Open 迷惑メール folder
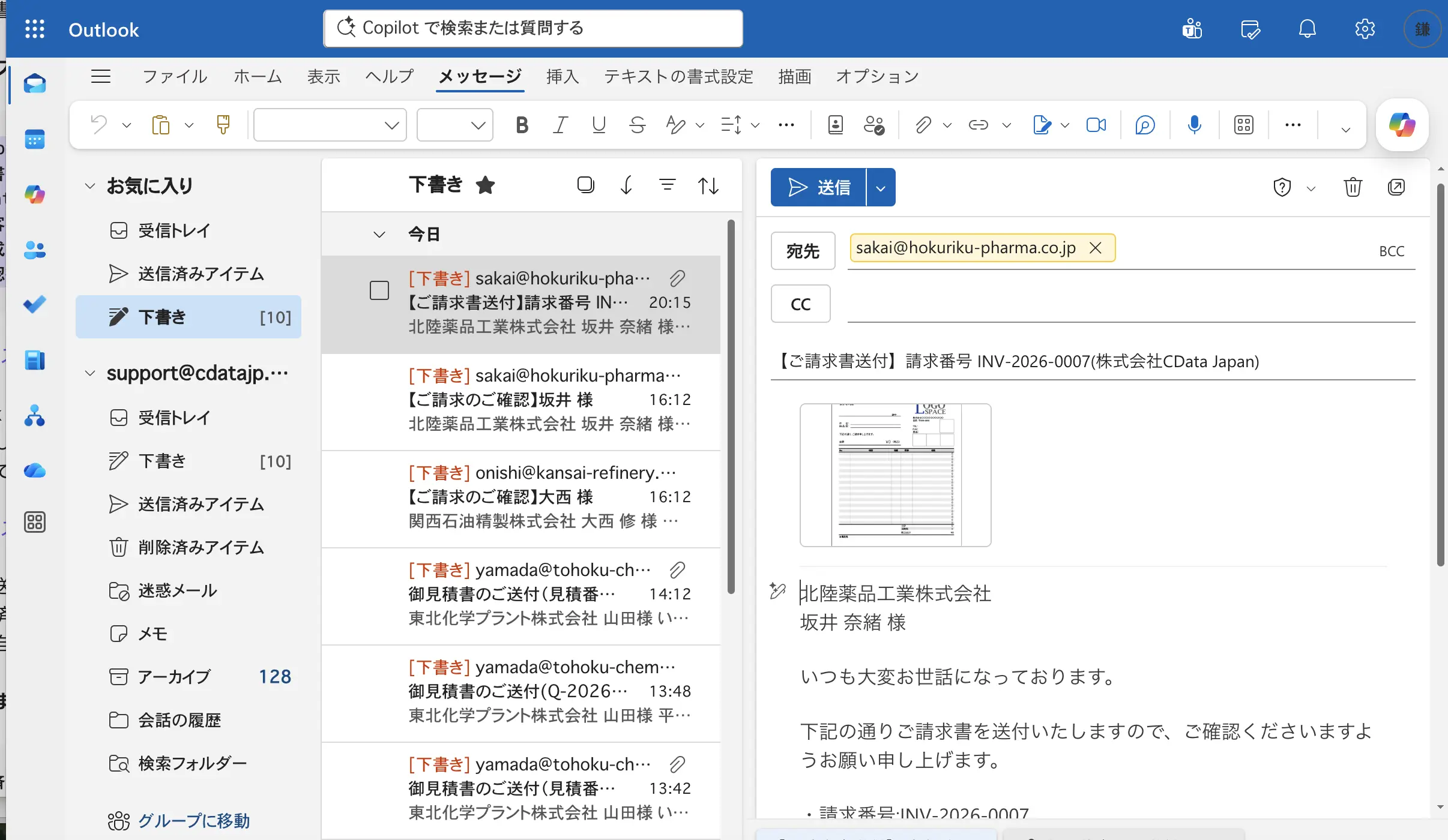The image size is (1448, 840). click(x=189, y=590)
